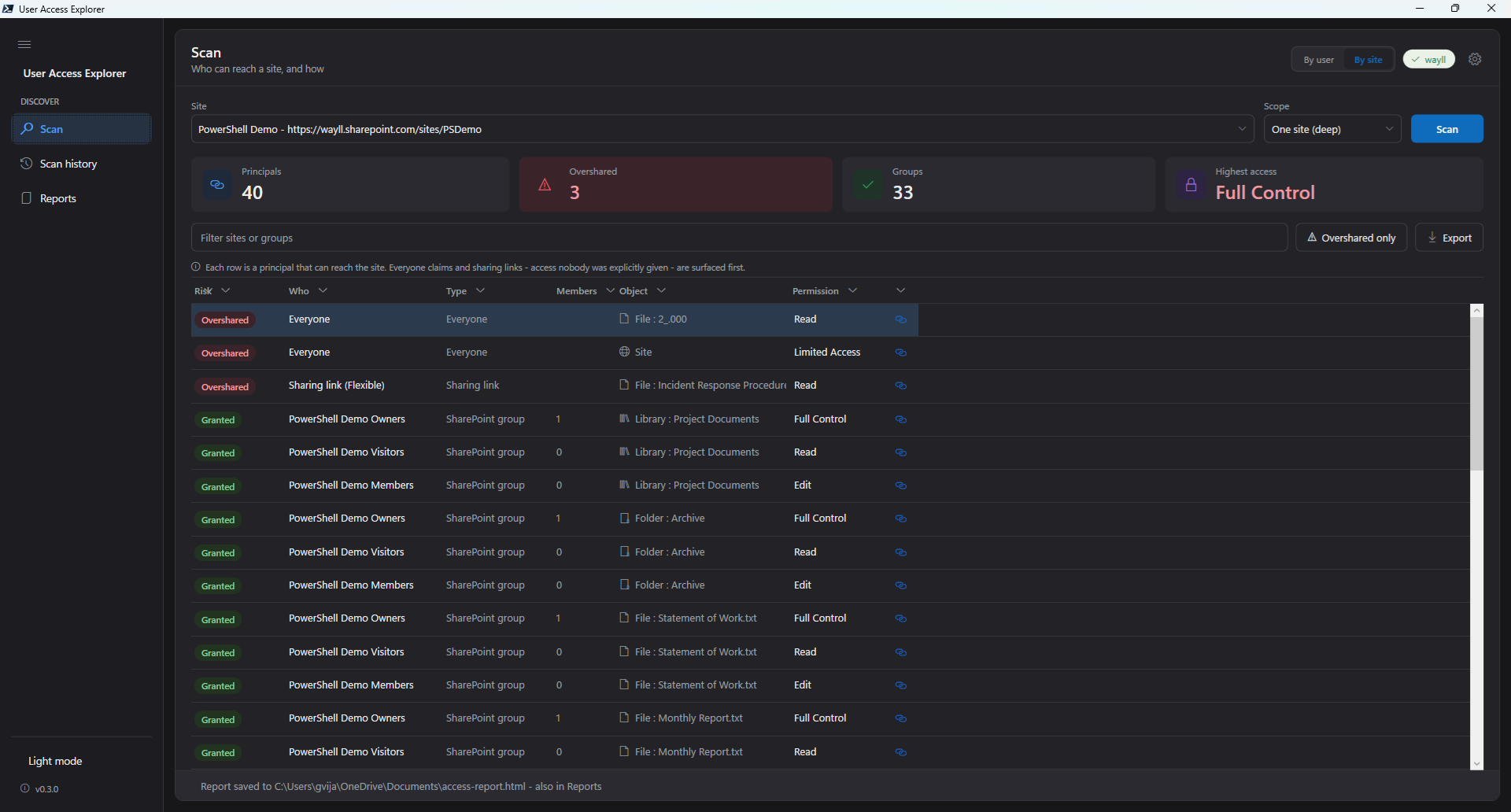Go to Scan in sidebar

tap(82, 129)
